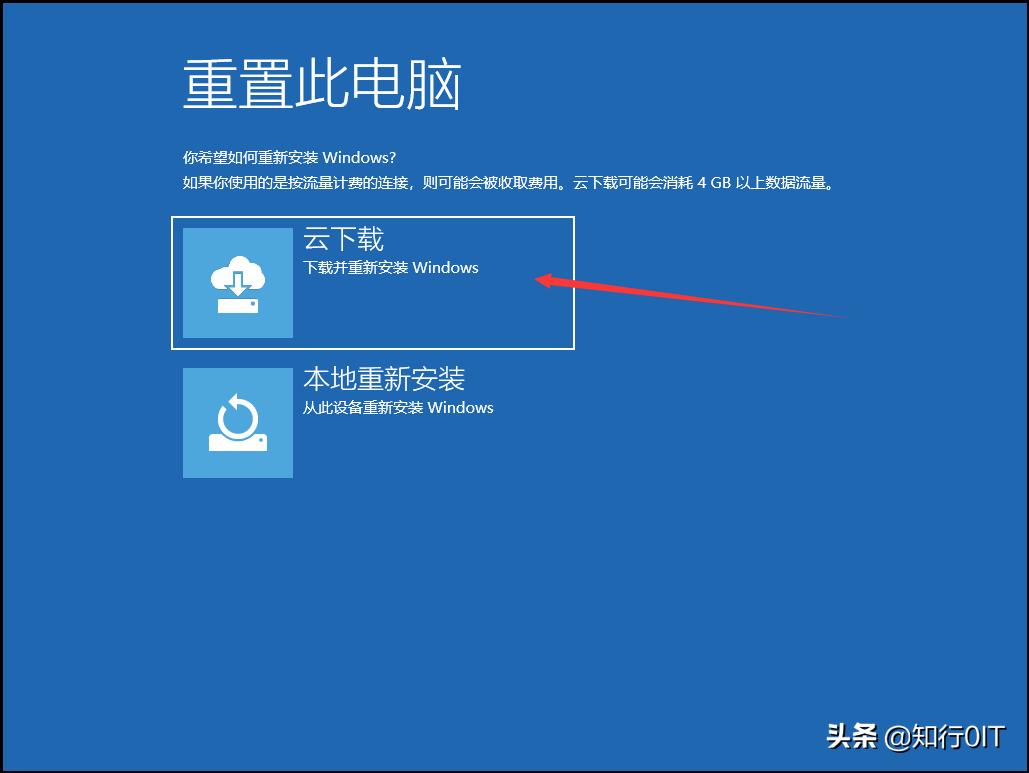Click the white cloud shape on the tile
Screen dimensions: 1029x773
230,272
